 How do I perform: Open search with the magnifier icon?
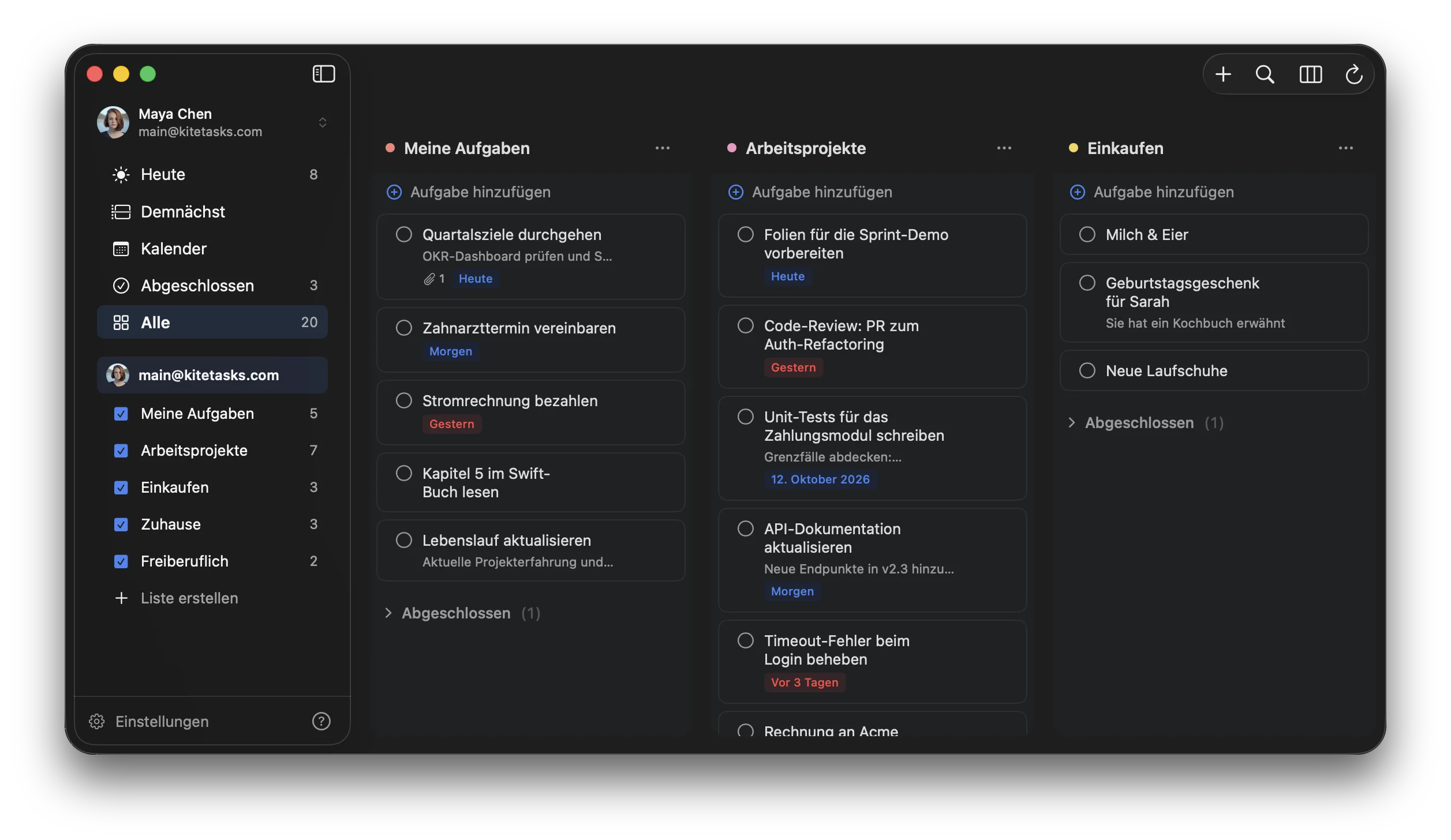point(1265,74)
